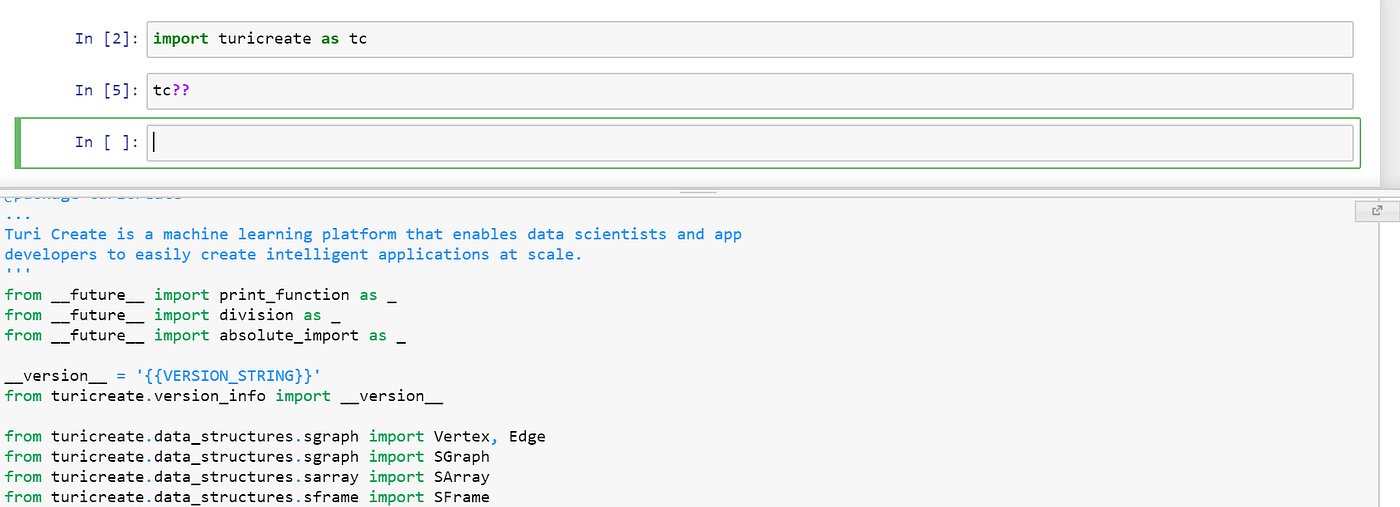Click the empty active code cell input
This screenshot has height=507, width=1400.
pyautogui.click(x=750, y=143)
